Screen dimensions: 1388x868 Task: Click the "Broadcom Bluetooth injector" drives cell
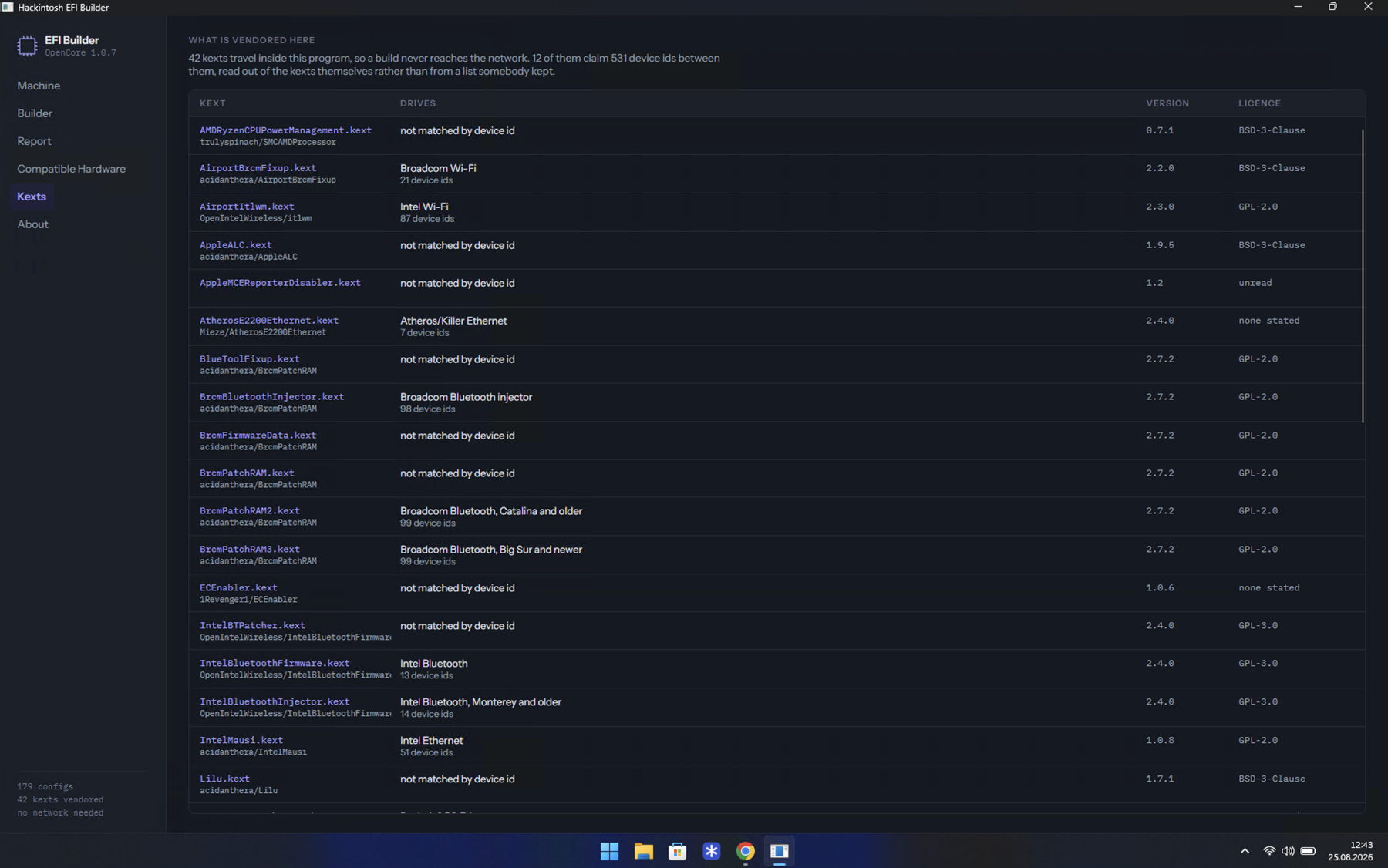(x=466, y=397)
